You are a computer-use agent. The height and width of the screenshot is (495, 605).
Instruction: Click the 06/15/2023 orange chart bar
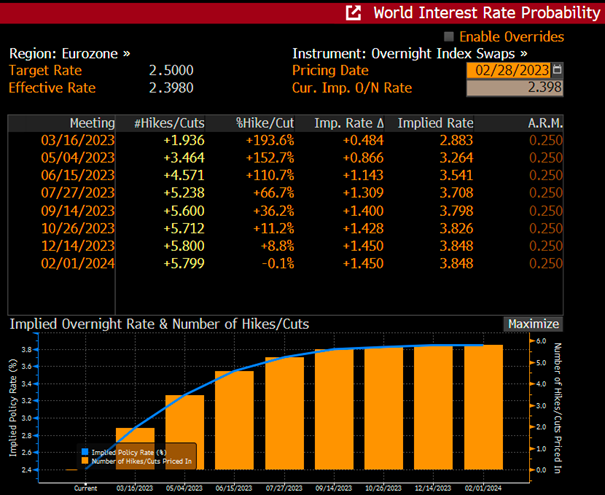tap(234, 420)
